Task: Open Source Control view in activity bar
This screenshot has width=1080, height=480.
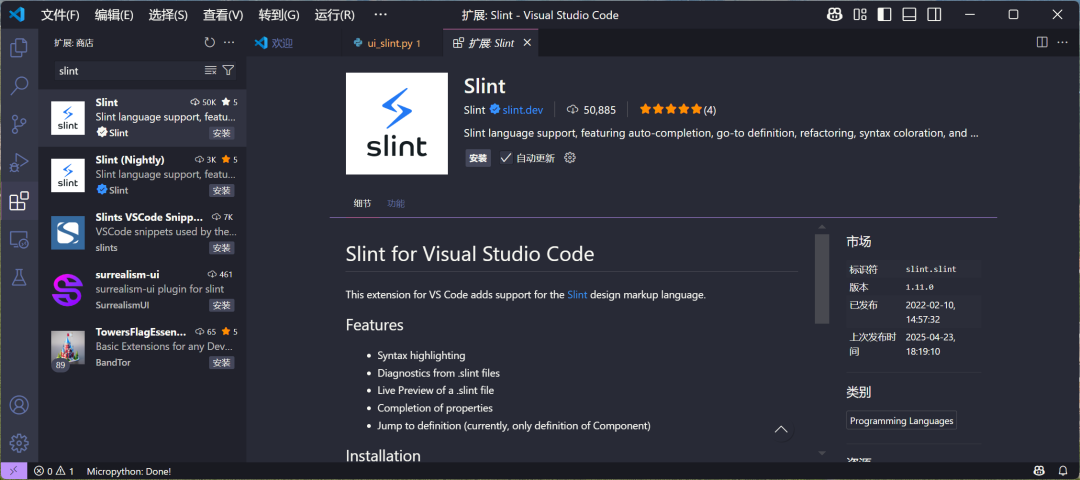Action: 19,125
